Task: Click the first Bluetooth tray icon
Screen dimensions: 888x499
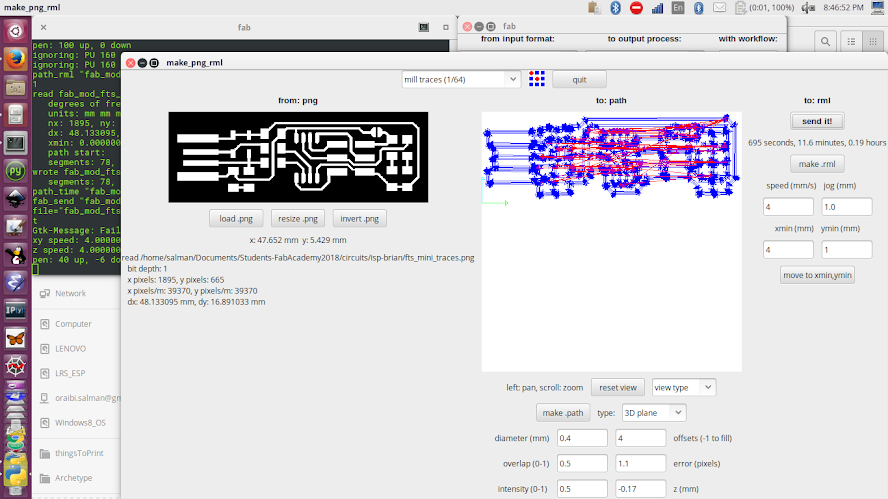Action: point(615,7)
